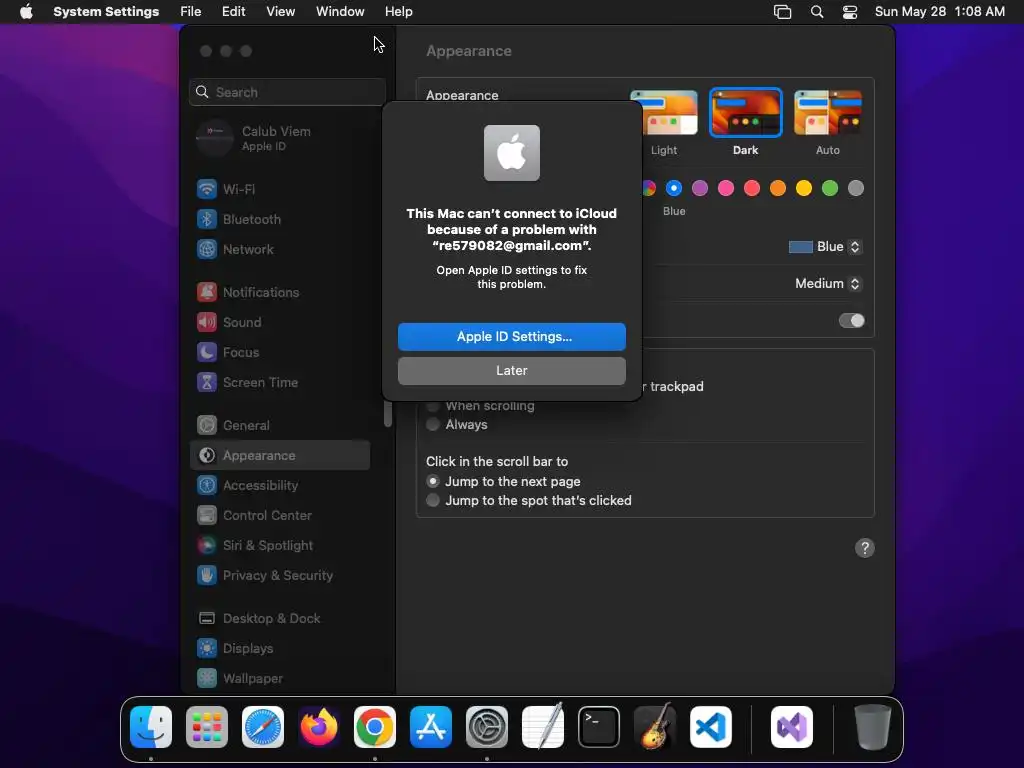Launch Safari from the Dock
Screen dimensions: 1024x768
(263, 727)
